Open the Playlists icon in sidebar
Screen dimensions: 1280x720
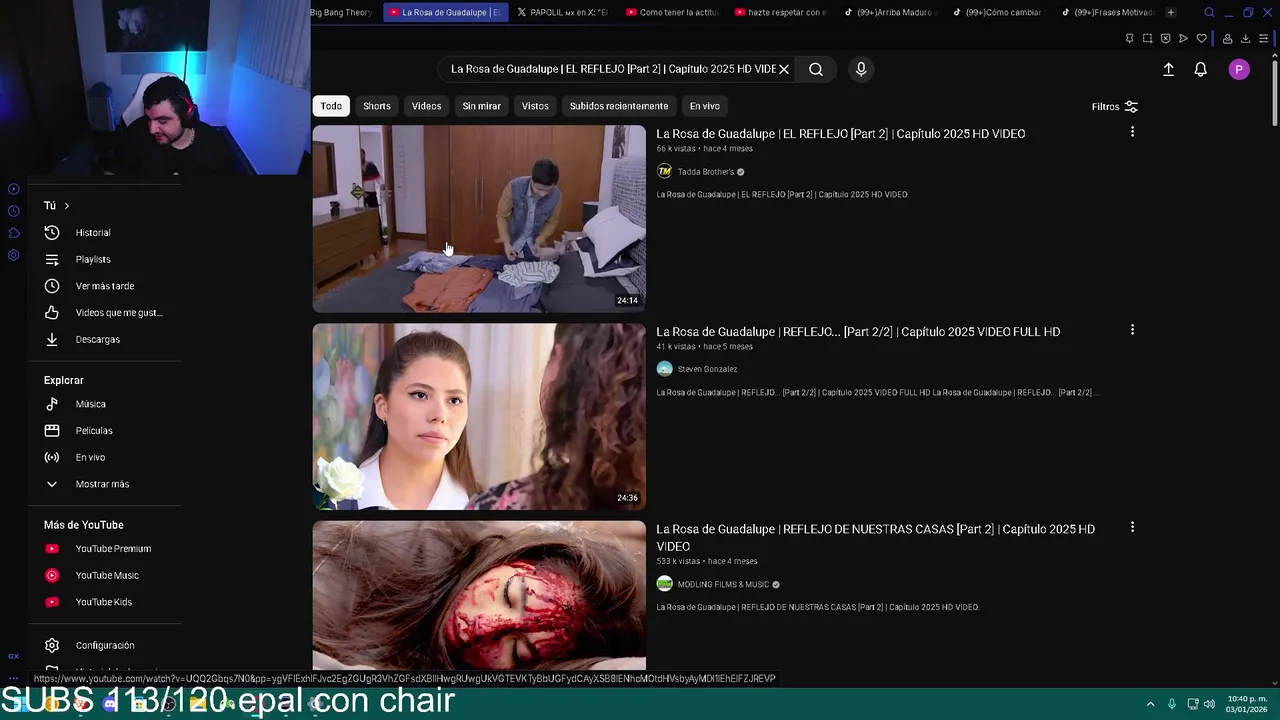52,260
